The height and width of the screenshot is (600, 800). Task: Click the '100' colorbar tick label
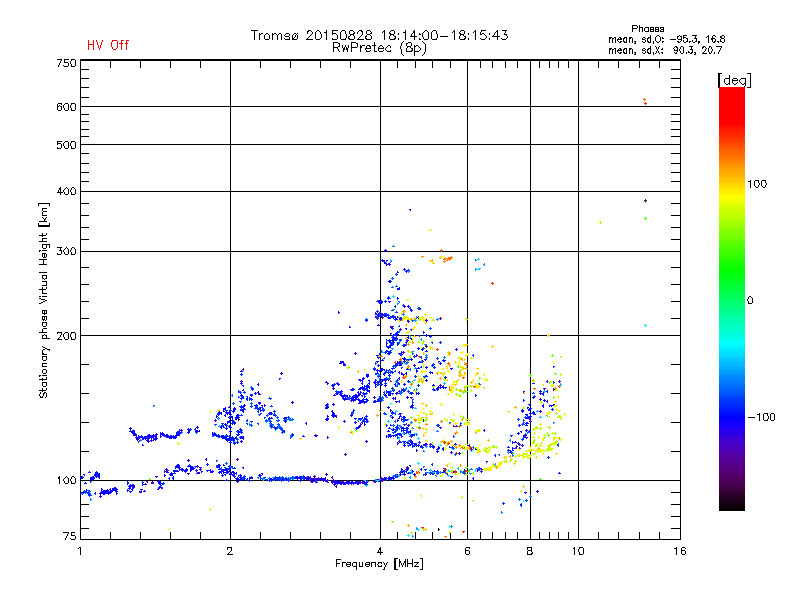pyautogui.click(x=757, y=184)
